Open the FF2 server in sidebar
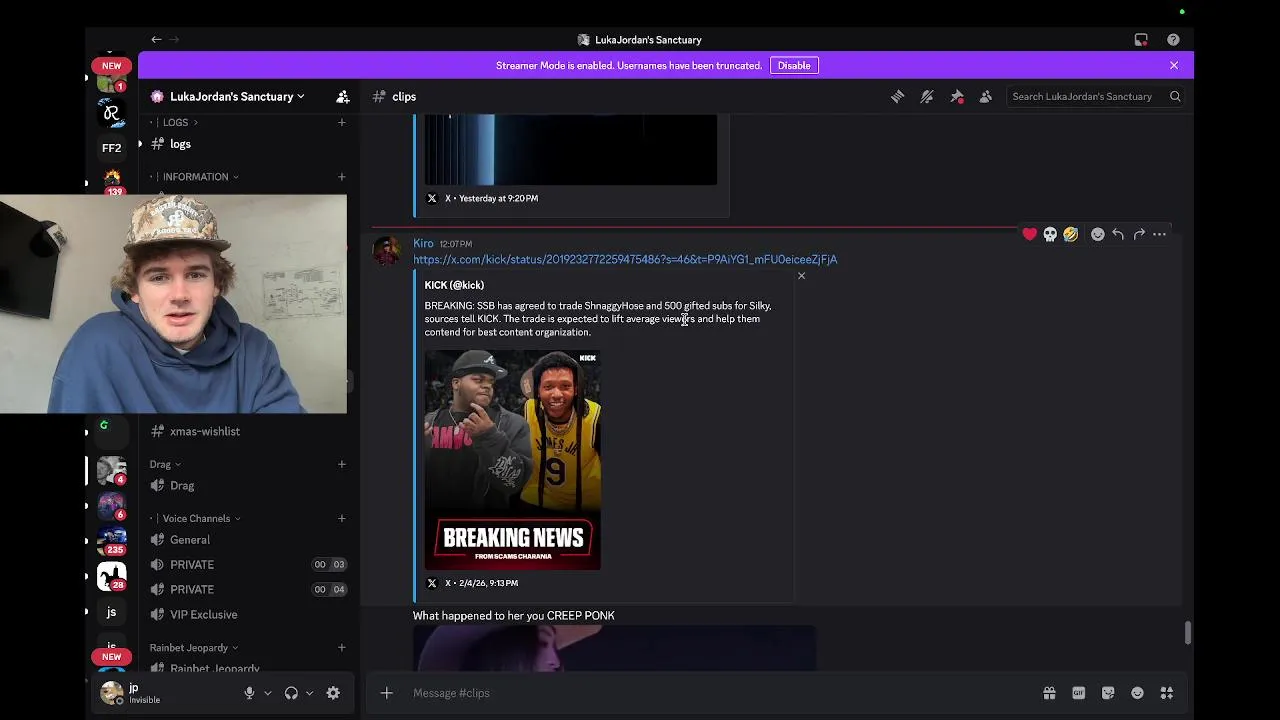 point(111,148)
